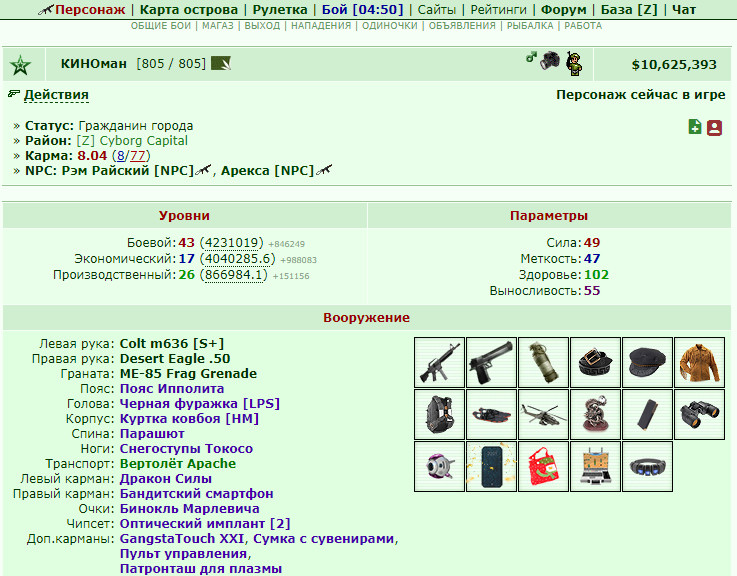Click the dragon statuette icon

596,414
